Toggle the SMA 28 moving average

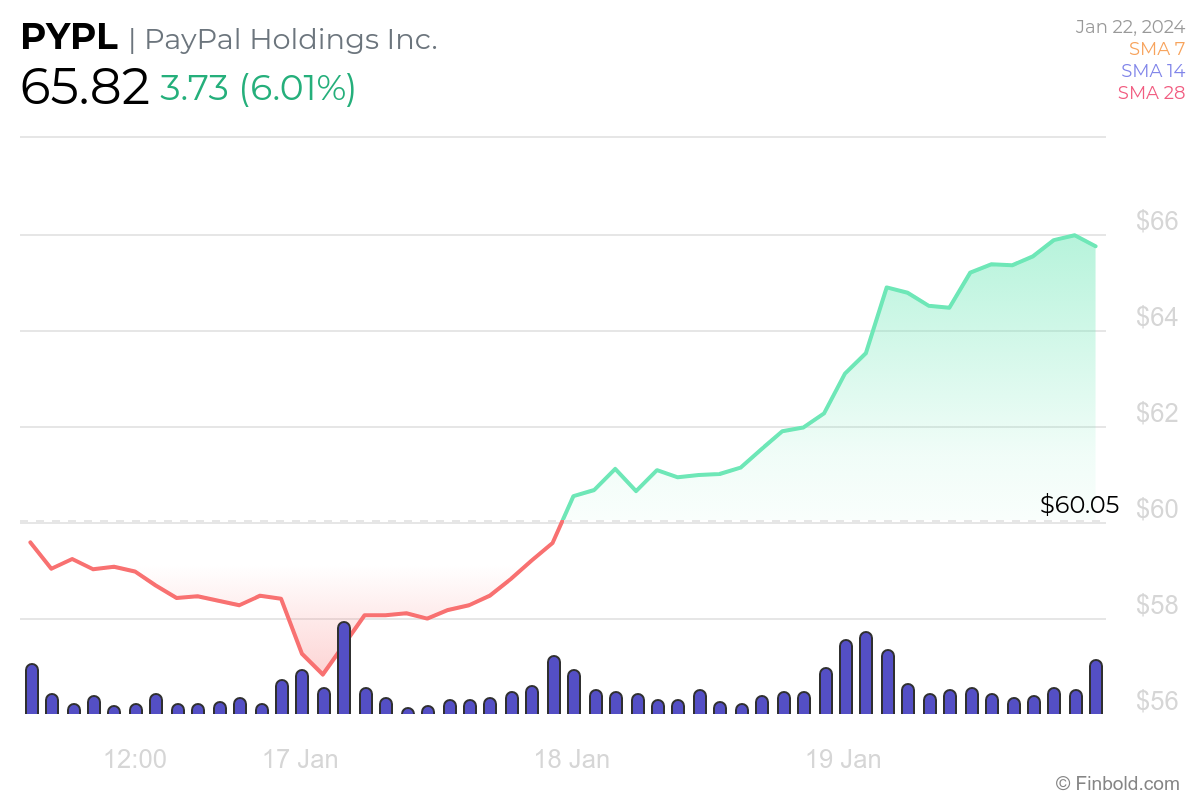pos(1150,92)
